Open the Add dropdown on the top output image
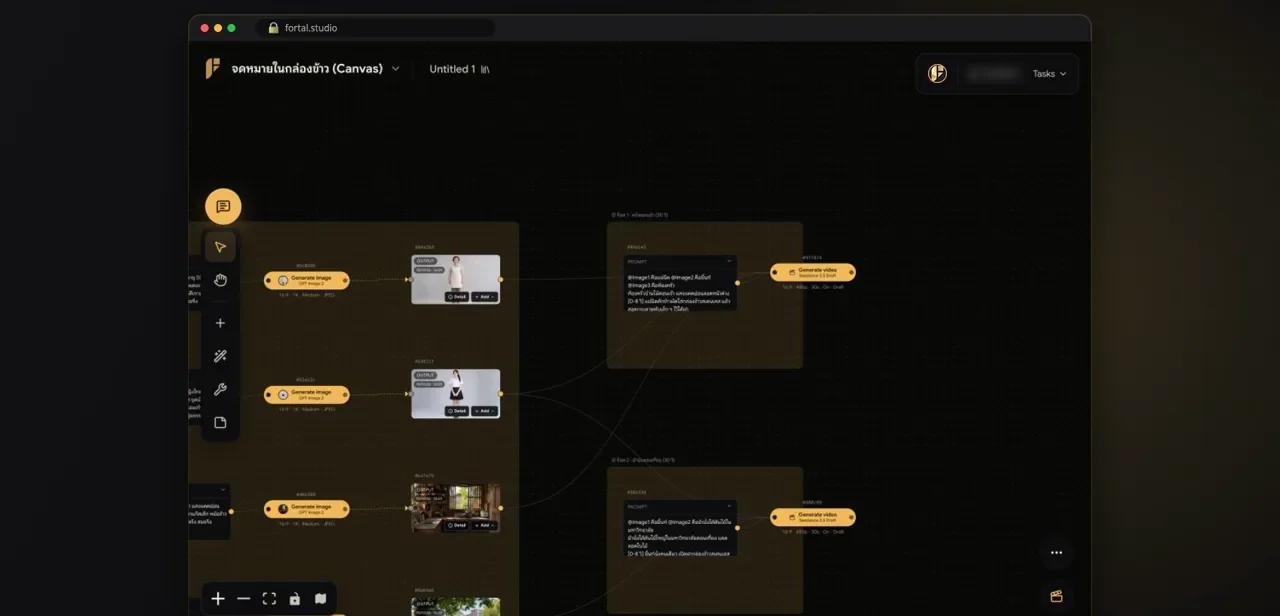This screenshot has height=616, width=1280. point(485,297)
